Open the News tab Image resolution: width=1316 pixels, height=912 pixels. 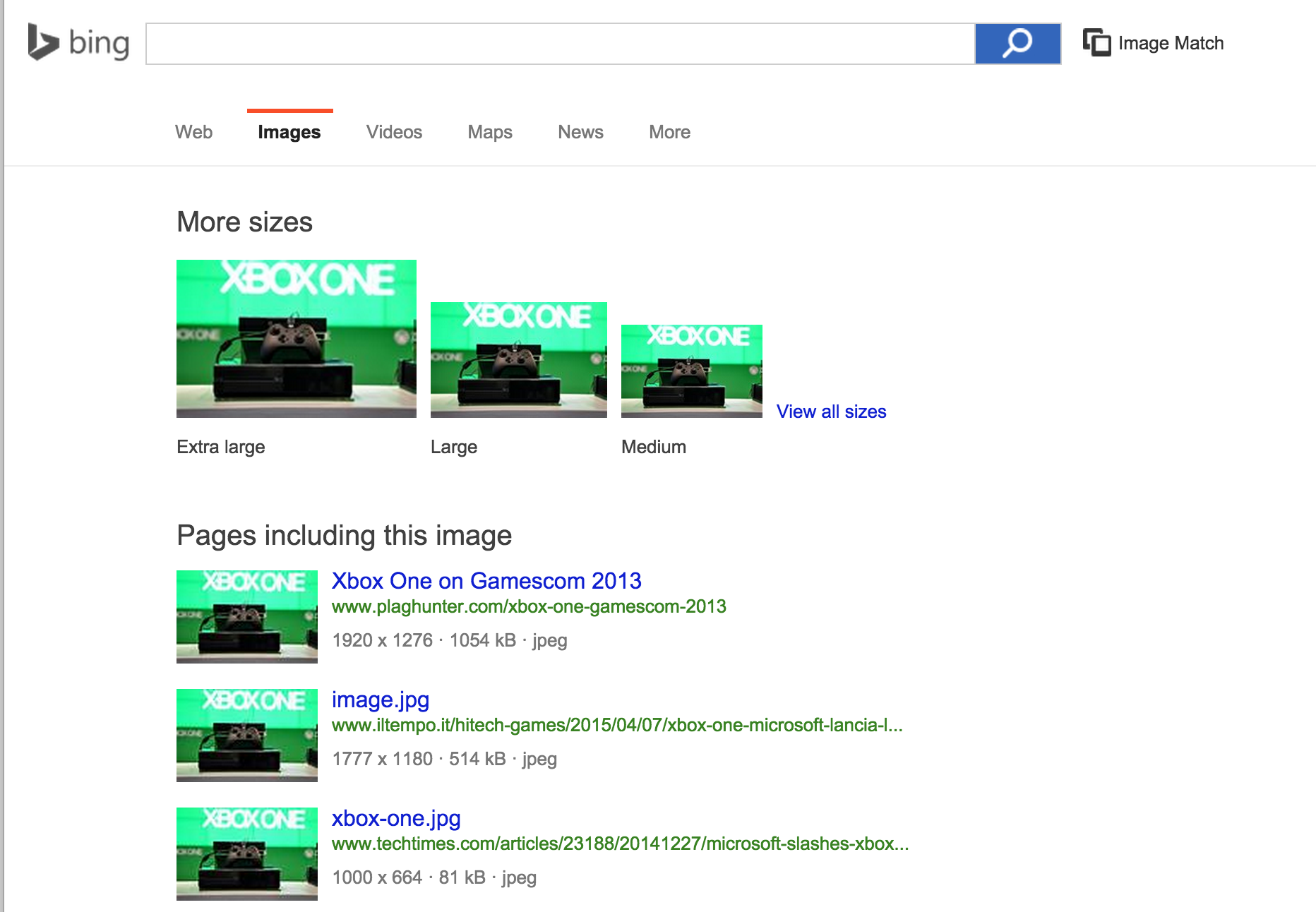point(580,132)
